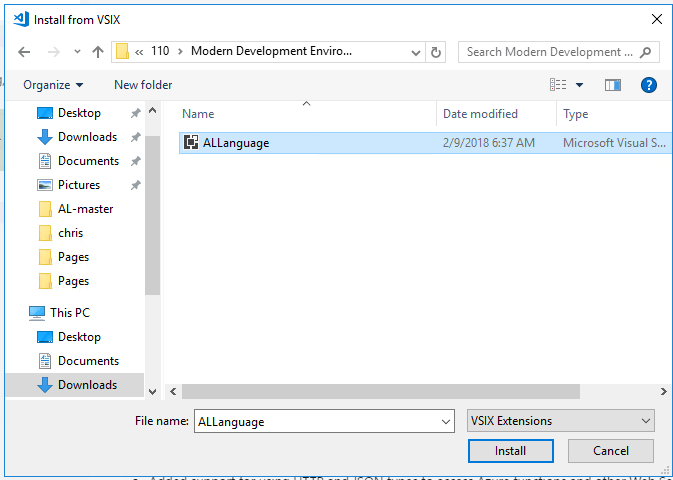The image size is (673, 480).
Task: Click the folder icon in address bar
Action: point(122,52)
